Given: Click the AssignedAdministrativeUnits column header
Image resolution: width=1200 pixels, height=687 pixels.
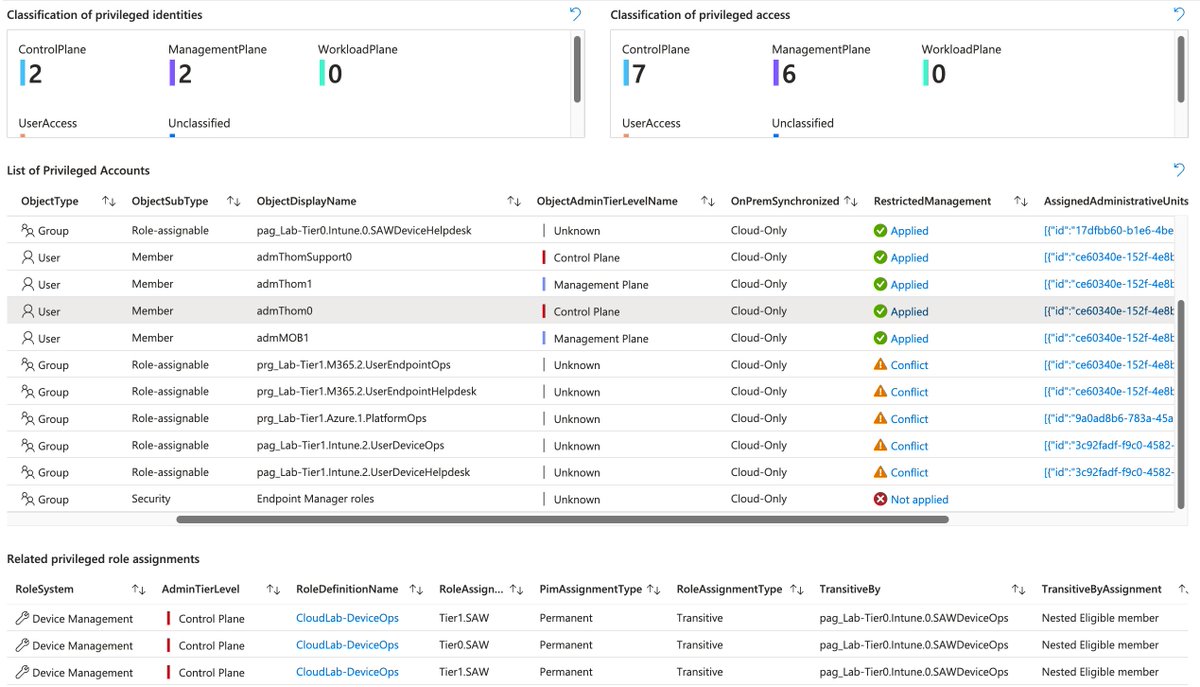Looking at the screenshot, I should (1116, 201).
